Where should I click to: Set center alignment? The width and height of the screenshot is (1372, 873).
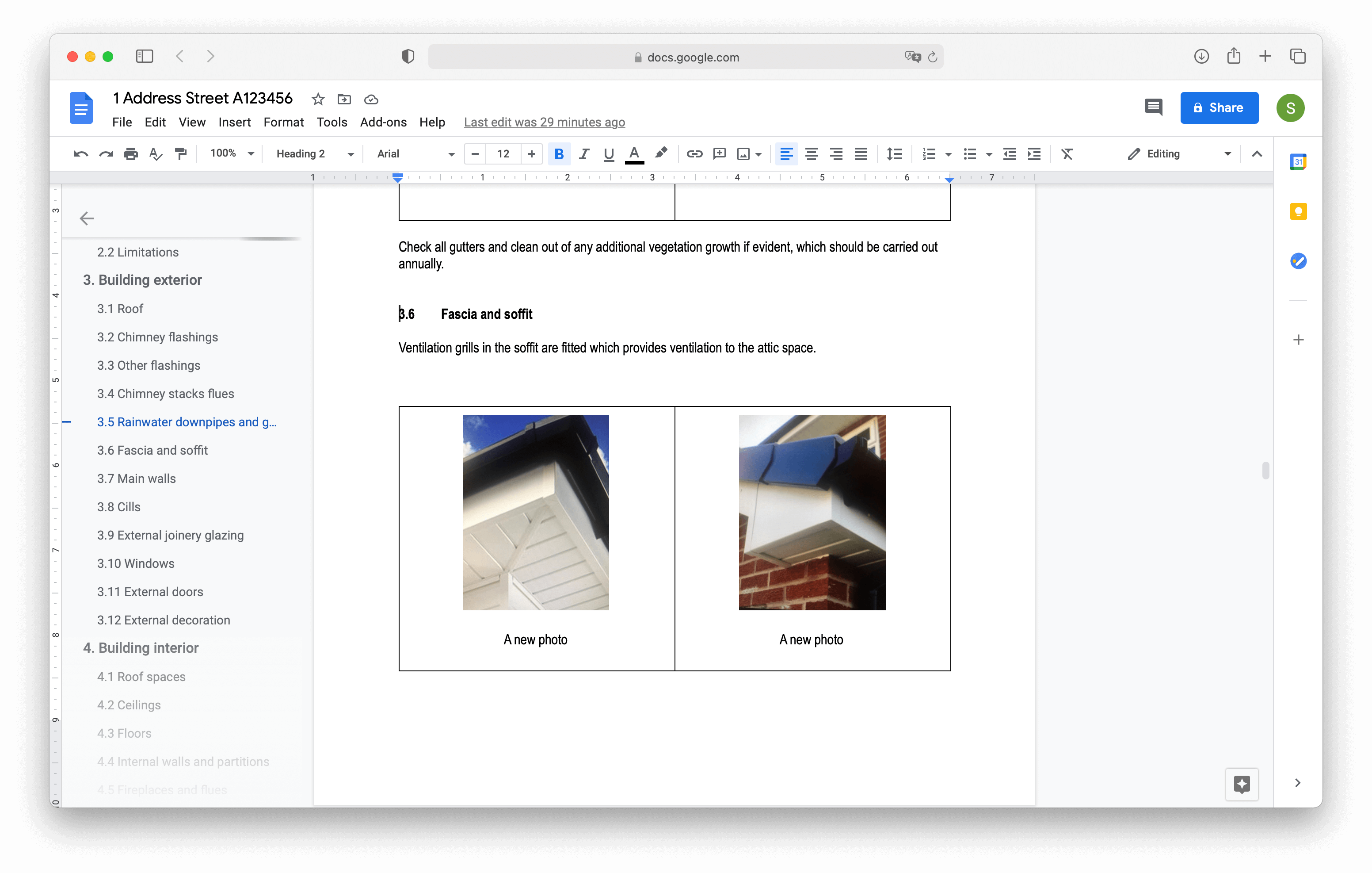pos(812,154)
